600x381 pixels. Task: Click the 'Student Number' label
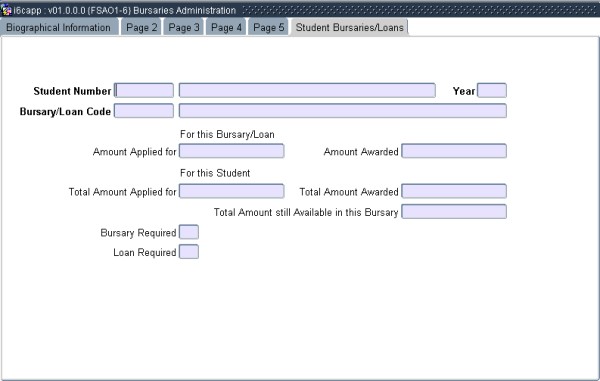(72, 91)
